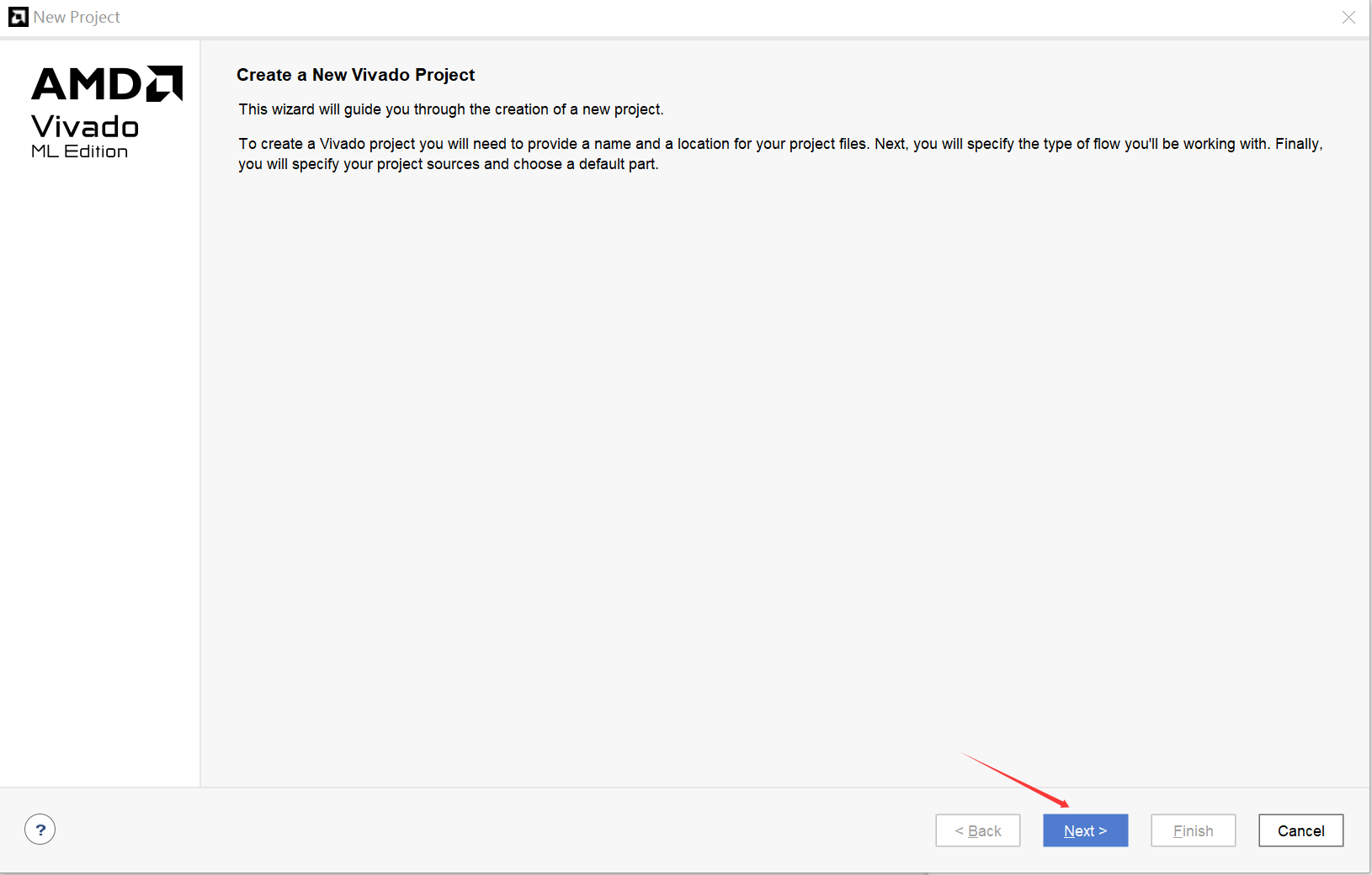Go back with the Back button

[978, 830]
